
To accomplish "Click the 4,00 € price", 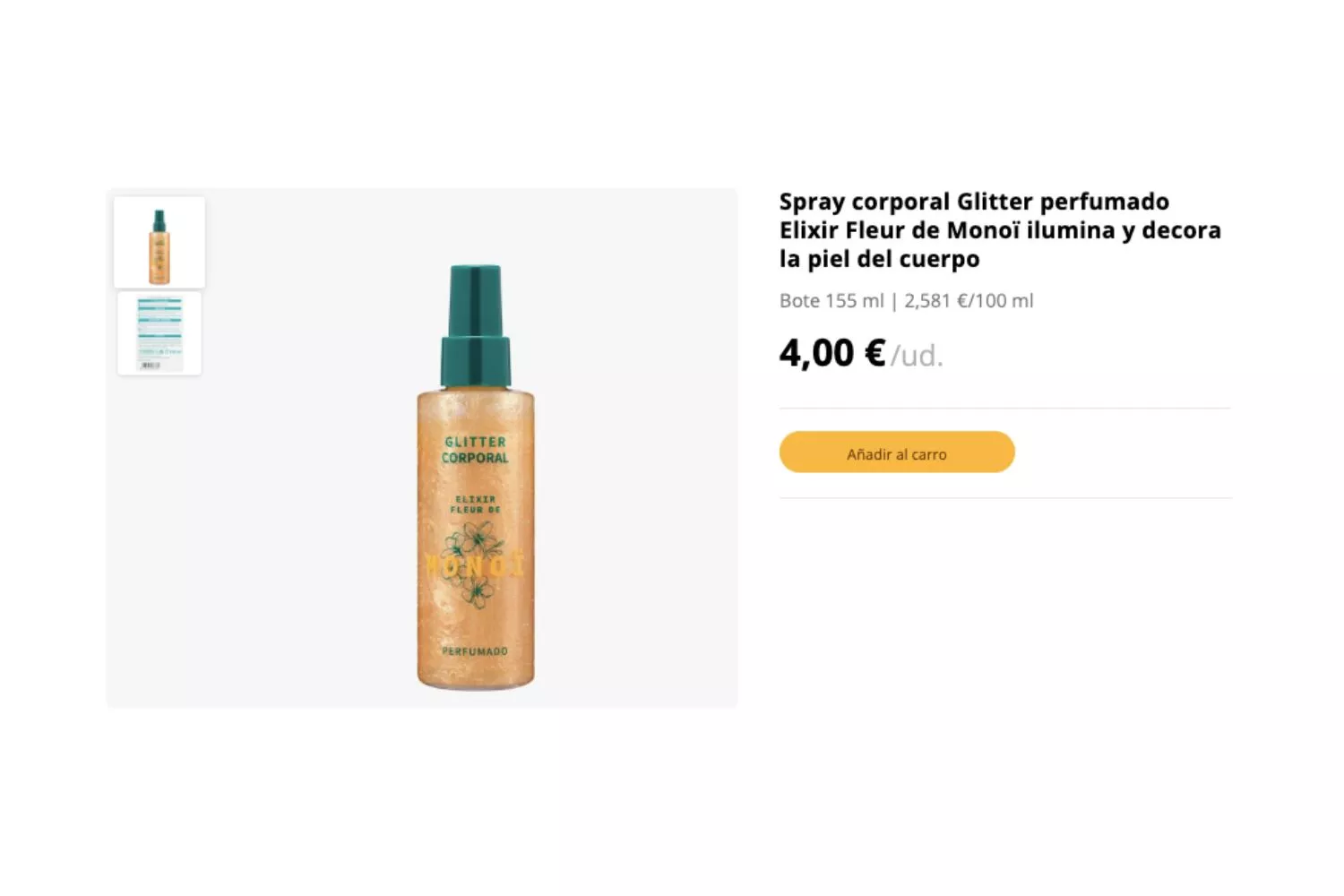I will [x=832, y=353].
